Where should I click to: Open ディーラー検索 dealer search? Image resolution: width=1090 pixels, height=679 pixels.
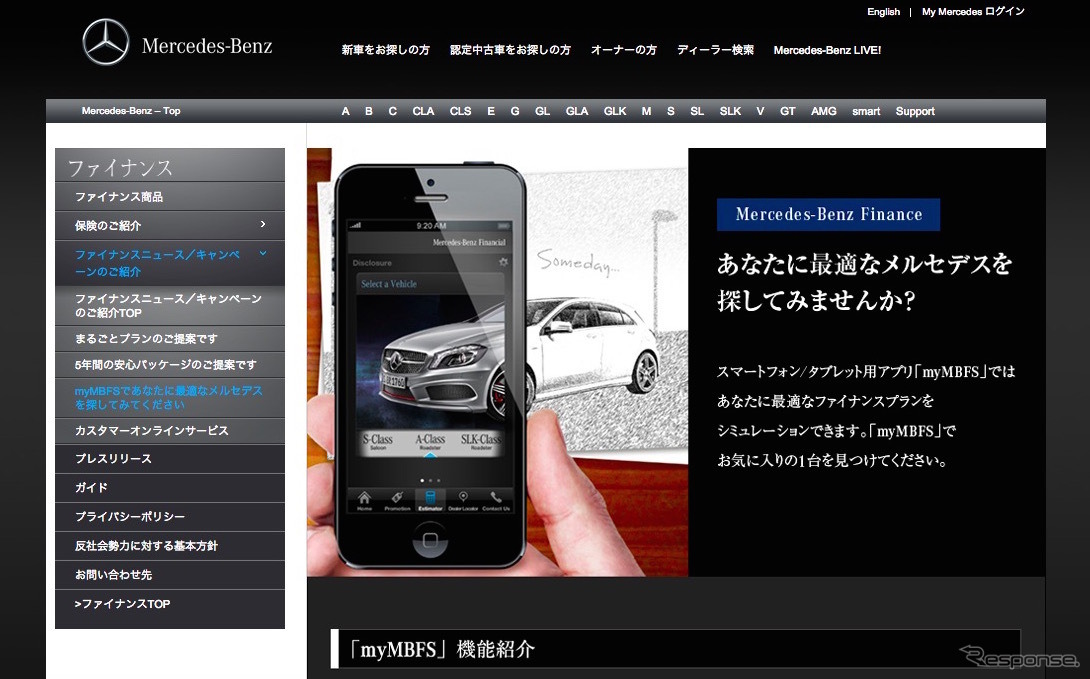click(x=715, y=50)
